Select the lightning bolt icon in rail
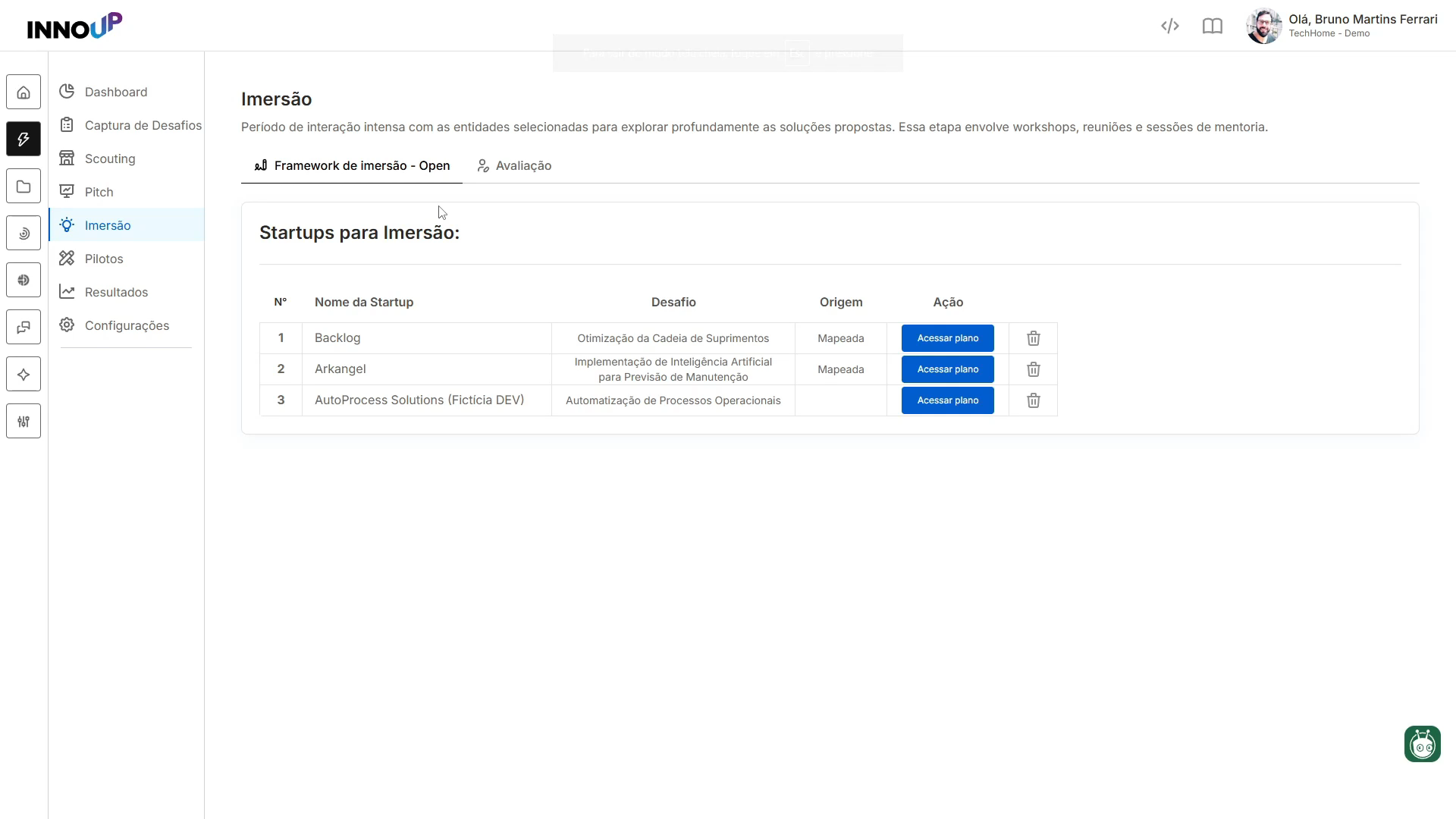1456x819 pixels. tap(24, 140)
